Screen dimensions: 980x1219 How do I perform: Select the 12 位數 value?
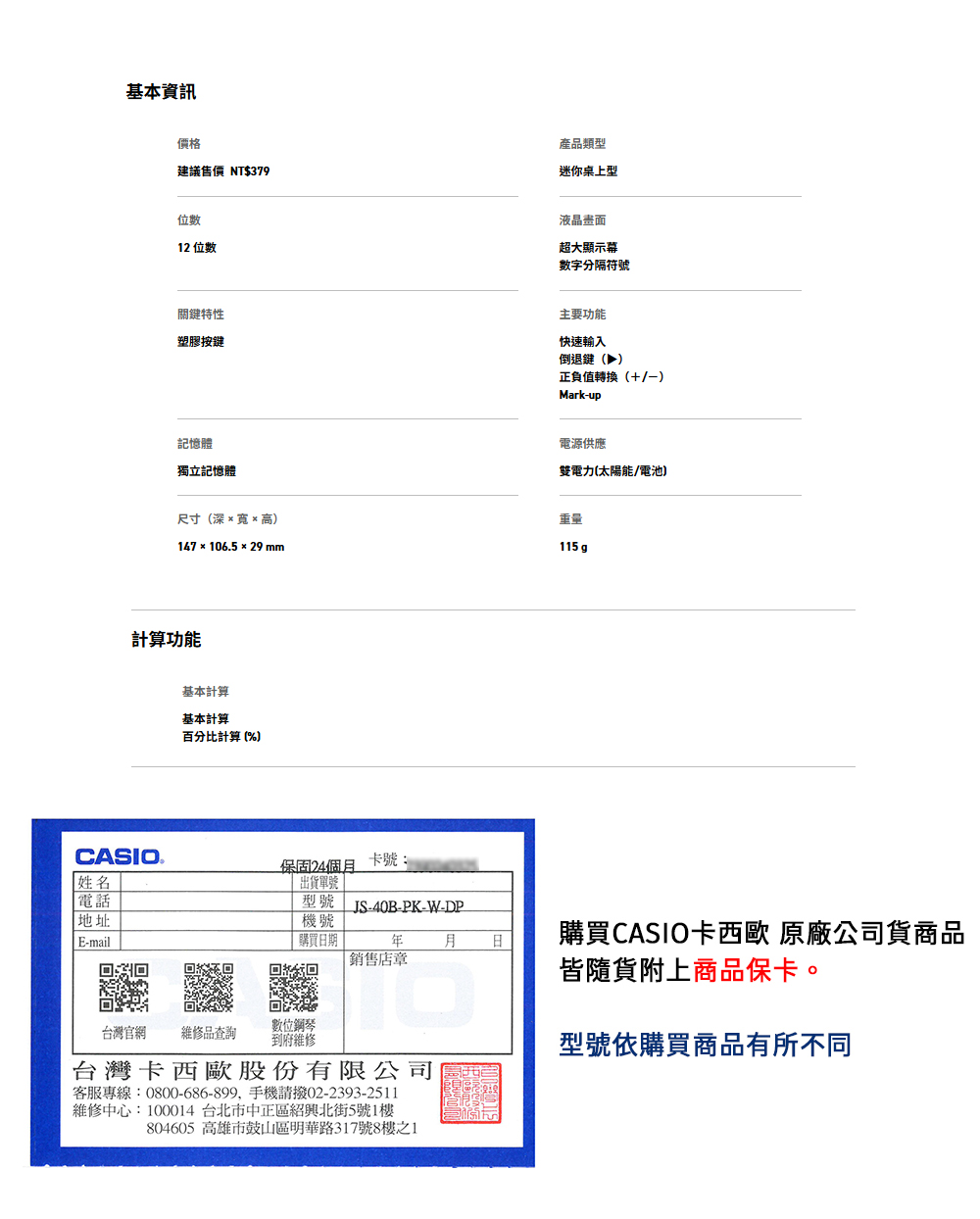(197, 248)
